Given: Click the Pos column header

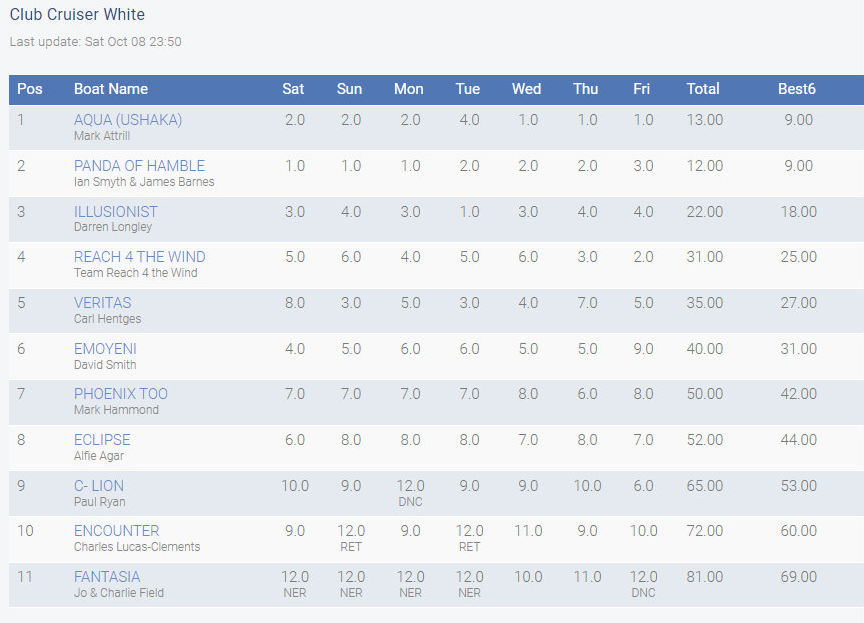Looking at the screenshot, I should [30, 89].
